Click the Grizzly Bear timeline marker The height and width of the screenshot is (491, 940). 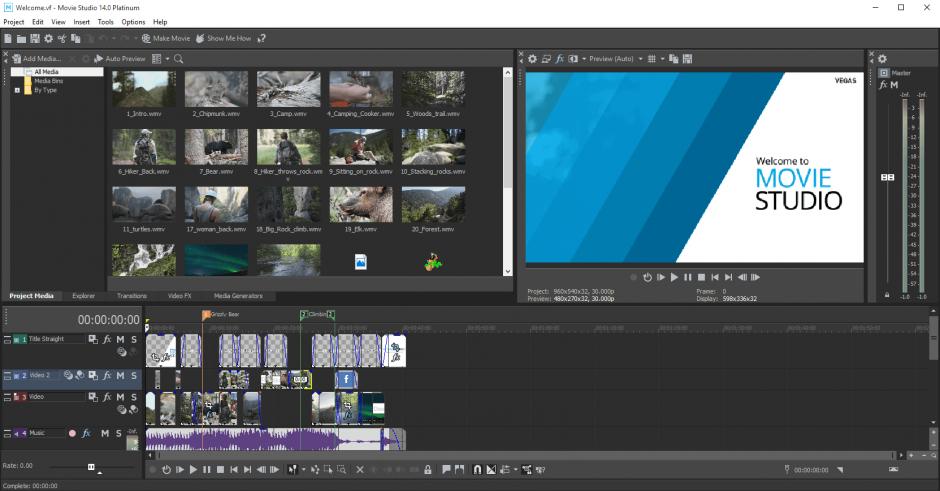206,314
